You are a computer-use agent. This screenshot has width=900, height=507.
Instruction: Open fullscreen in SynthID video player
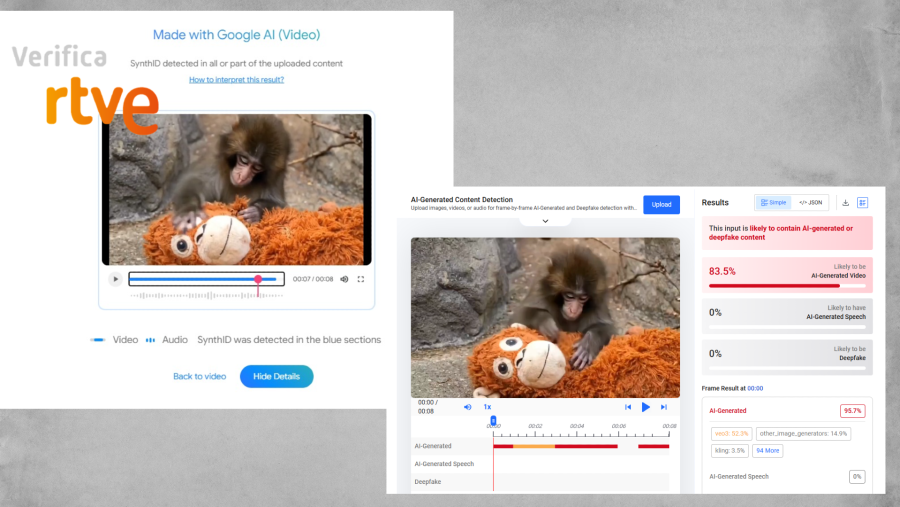(361, 279)
